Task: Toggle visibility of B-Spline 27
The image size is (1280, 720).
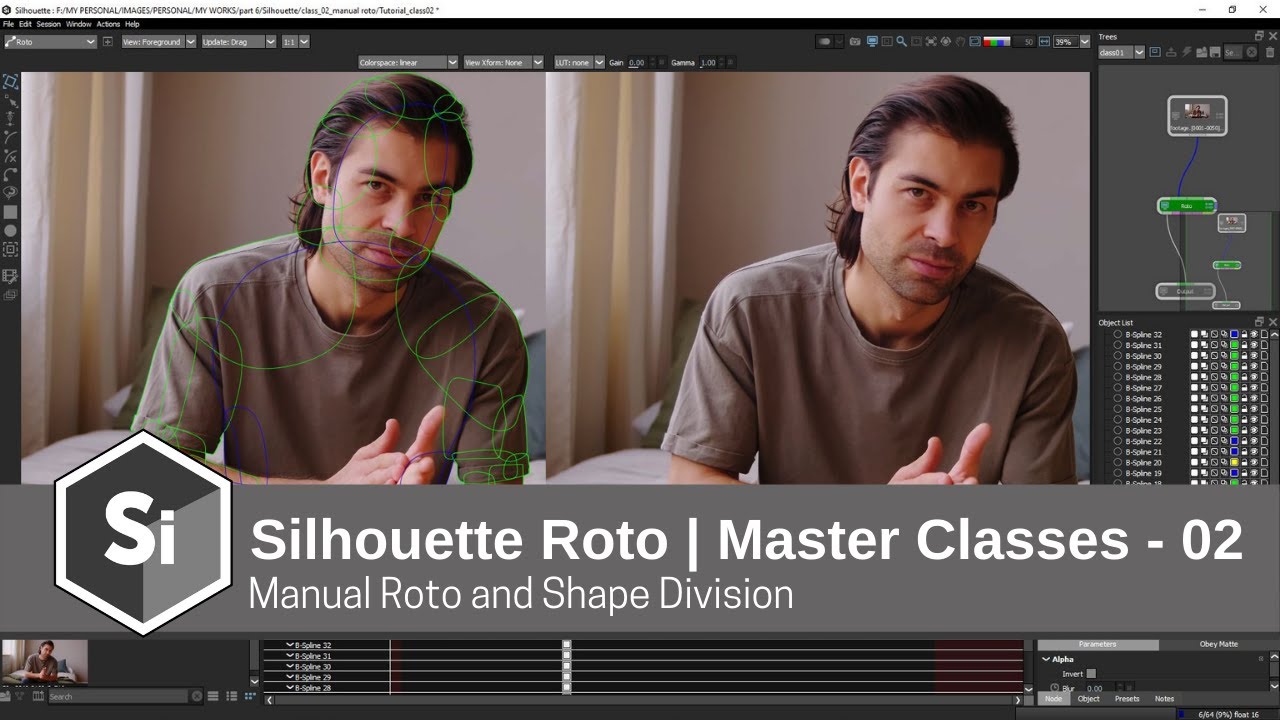Action: [x=1254, y=388]
